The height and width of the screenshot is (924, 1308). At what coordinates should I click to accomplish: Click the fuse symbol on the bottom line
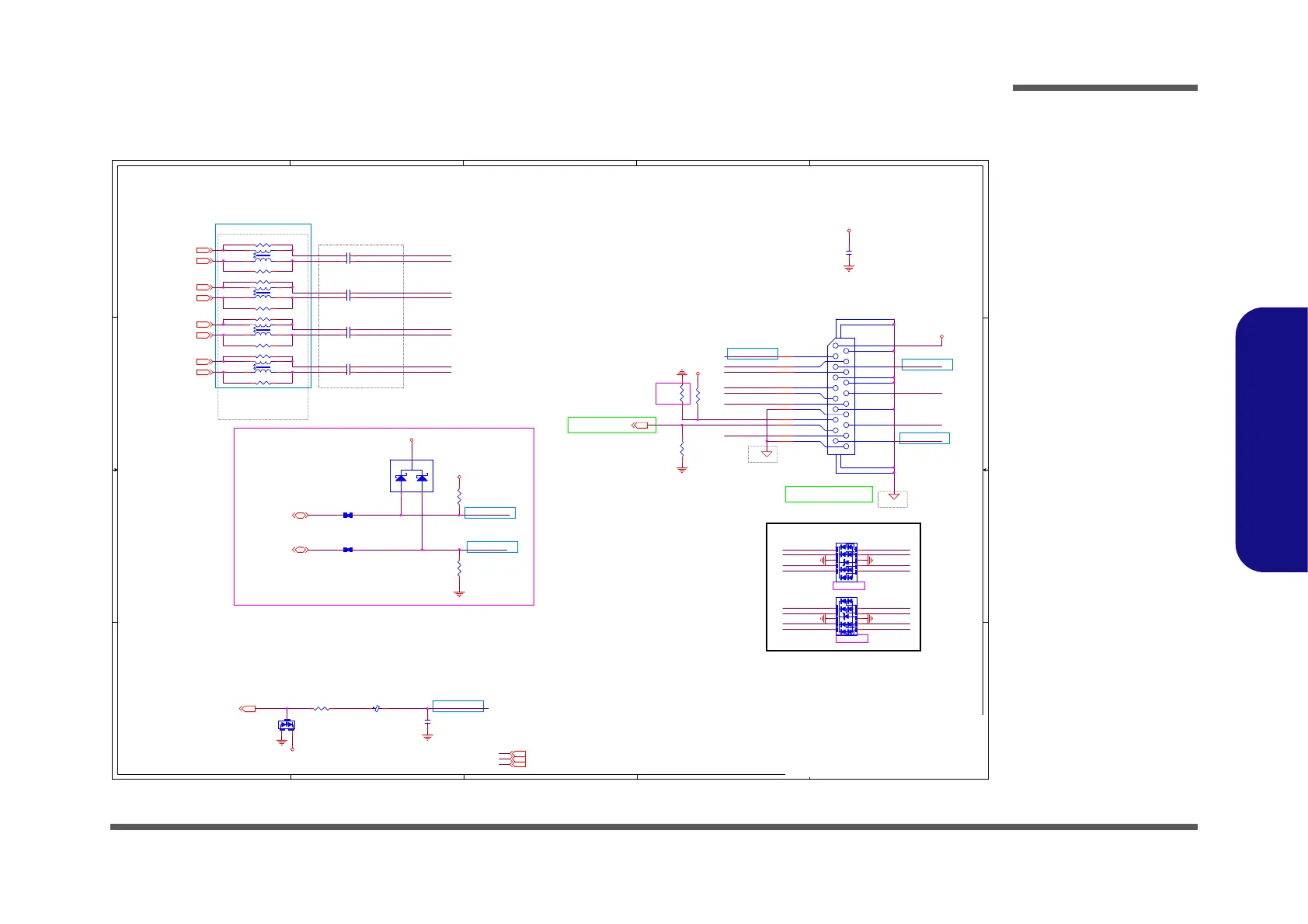coord(376,708)
